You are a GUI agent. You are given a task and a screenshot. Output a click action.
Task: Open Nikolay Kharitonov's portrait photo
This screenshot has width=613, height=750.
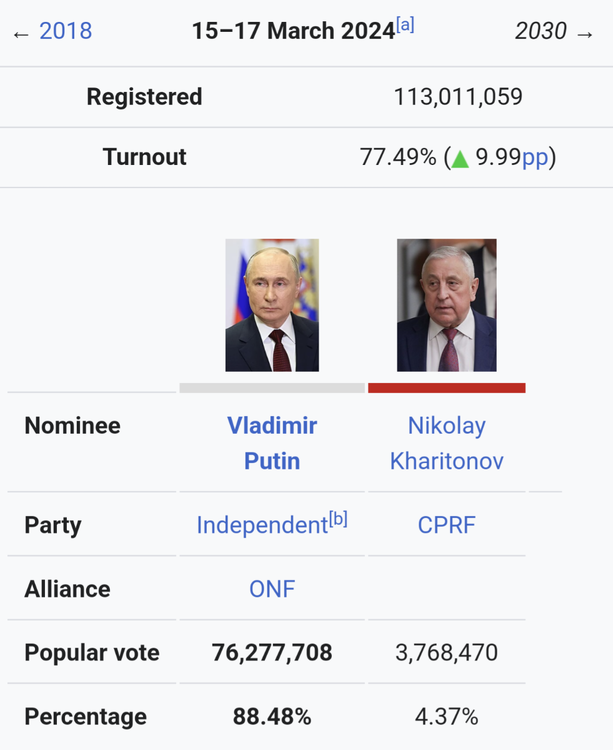tap(446, 305)
